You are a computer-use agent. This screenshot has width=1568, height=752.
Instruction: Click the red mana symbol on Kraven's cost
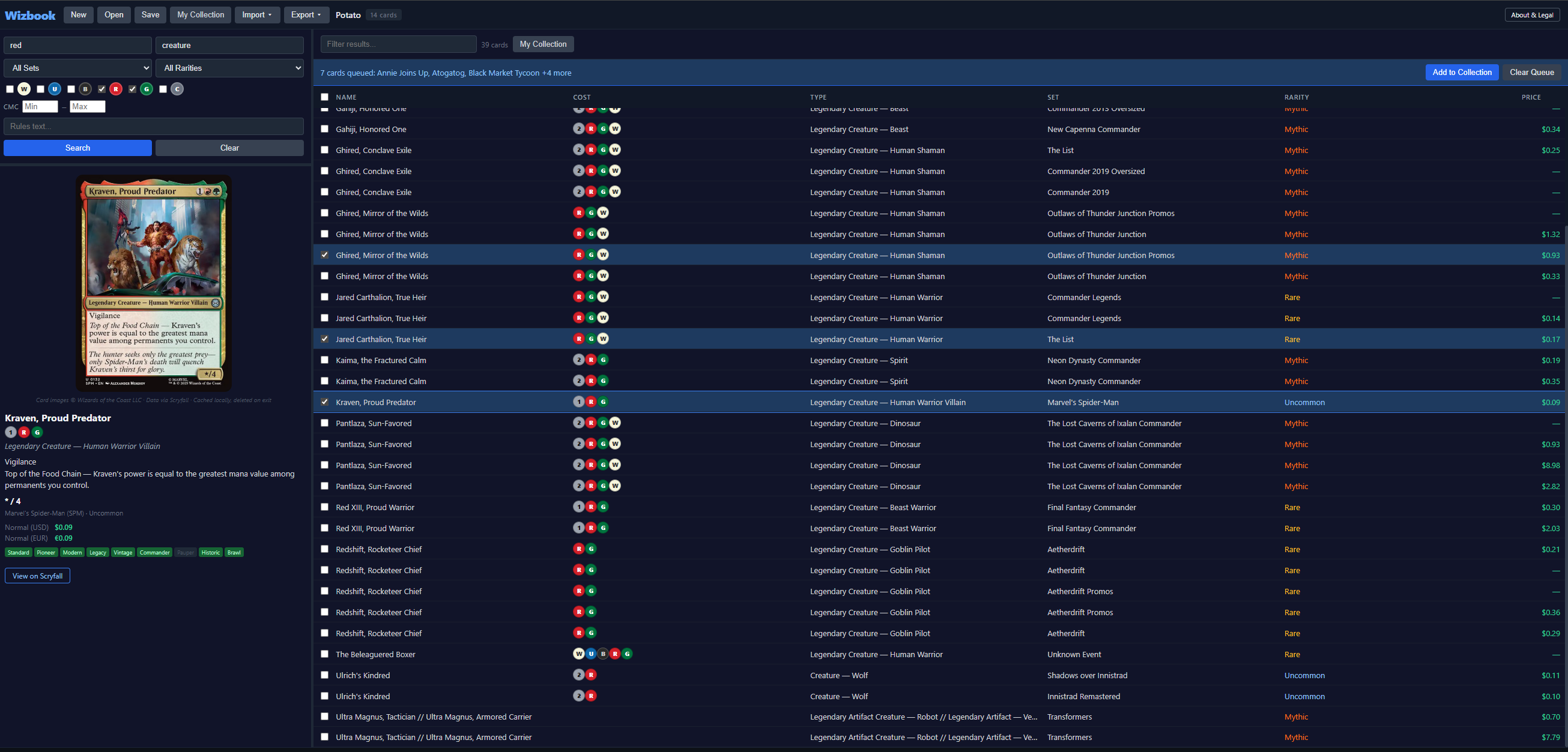pyautogui.click(x=24, y=432)
